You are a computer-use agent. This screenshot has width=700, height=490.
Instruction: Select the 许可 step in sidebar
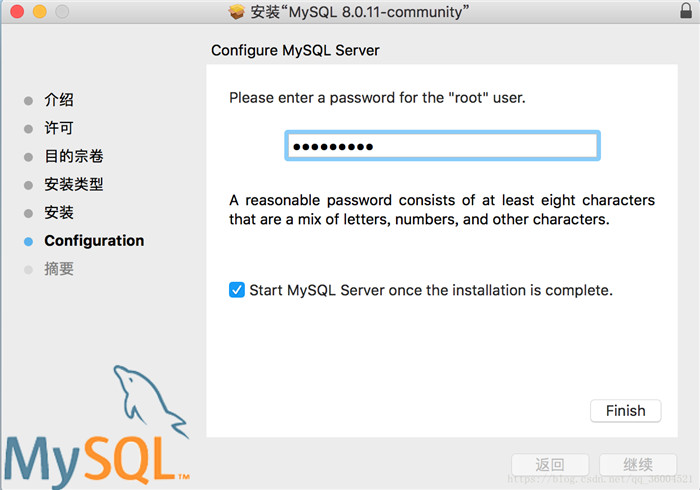(x=59, y=128)
